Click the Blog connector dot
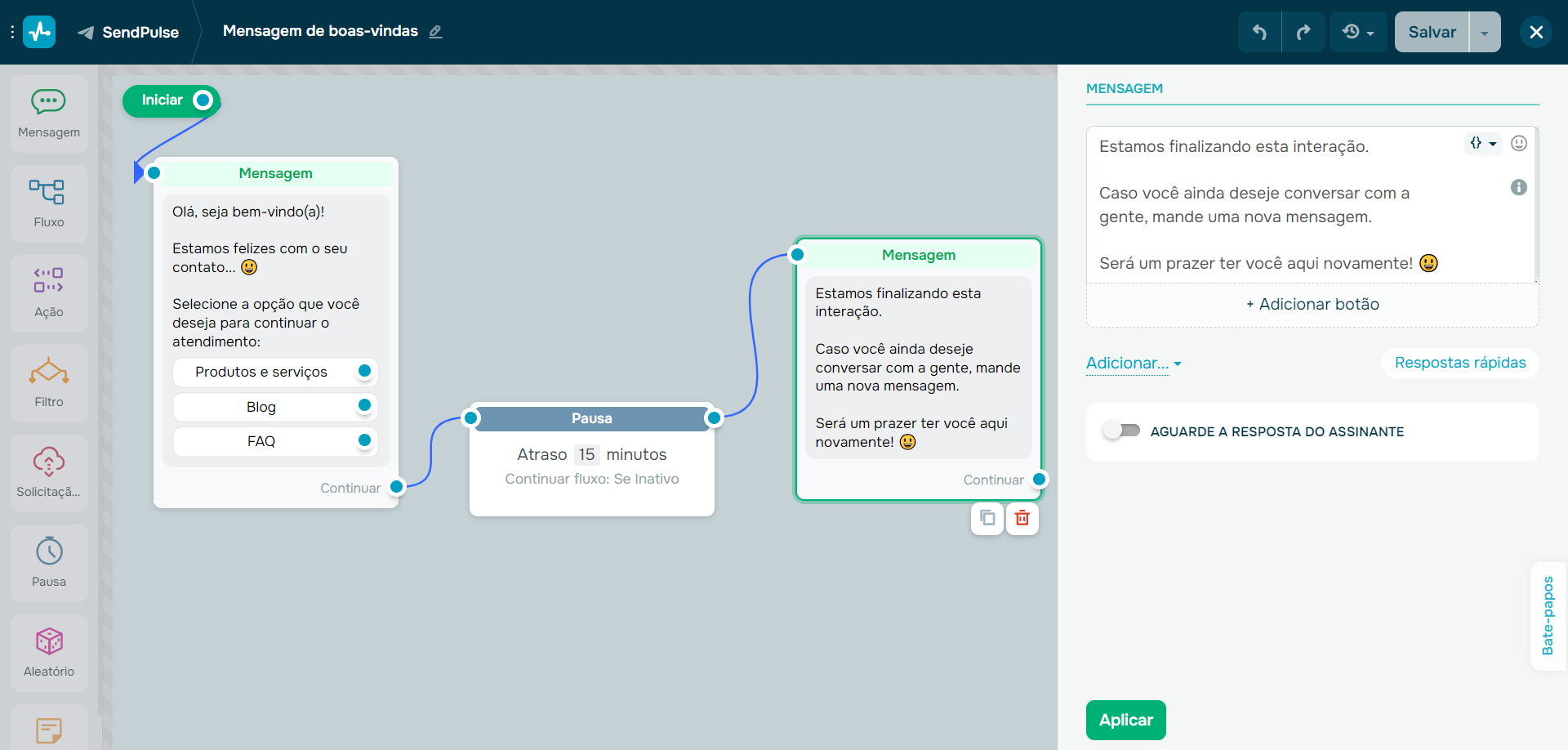1568x750 pixels. pos(365,405)
